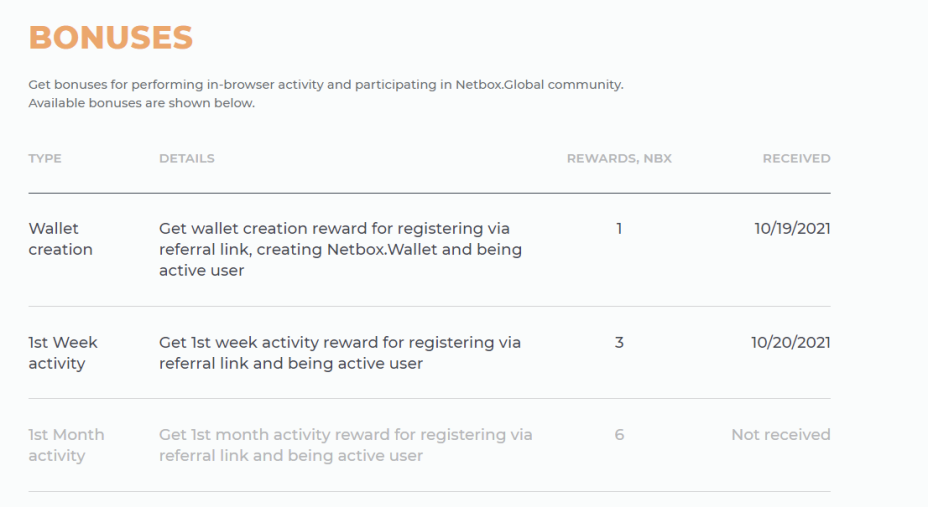
Task: Click the 1st week activity reward description
Action: [x=340, y=353]
